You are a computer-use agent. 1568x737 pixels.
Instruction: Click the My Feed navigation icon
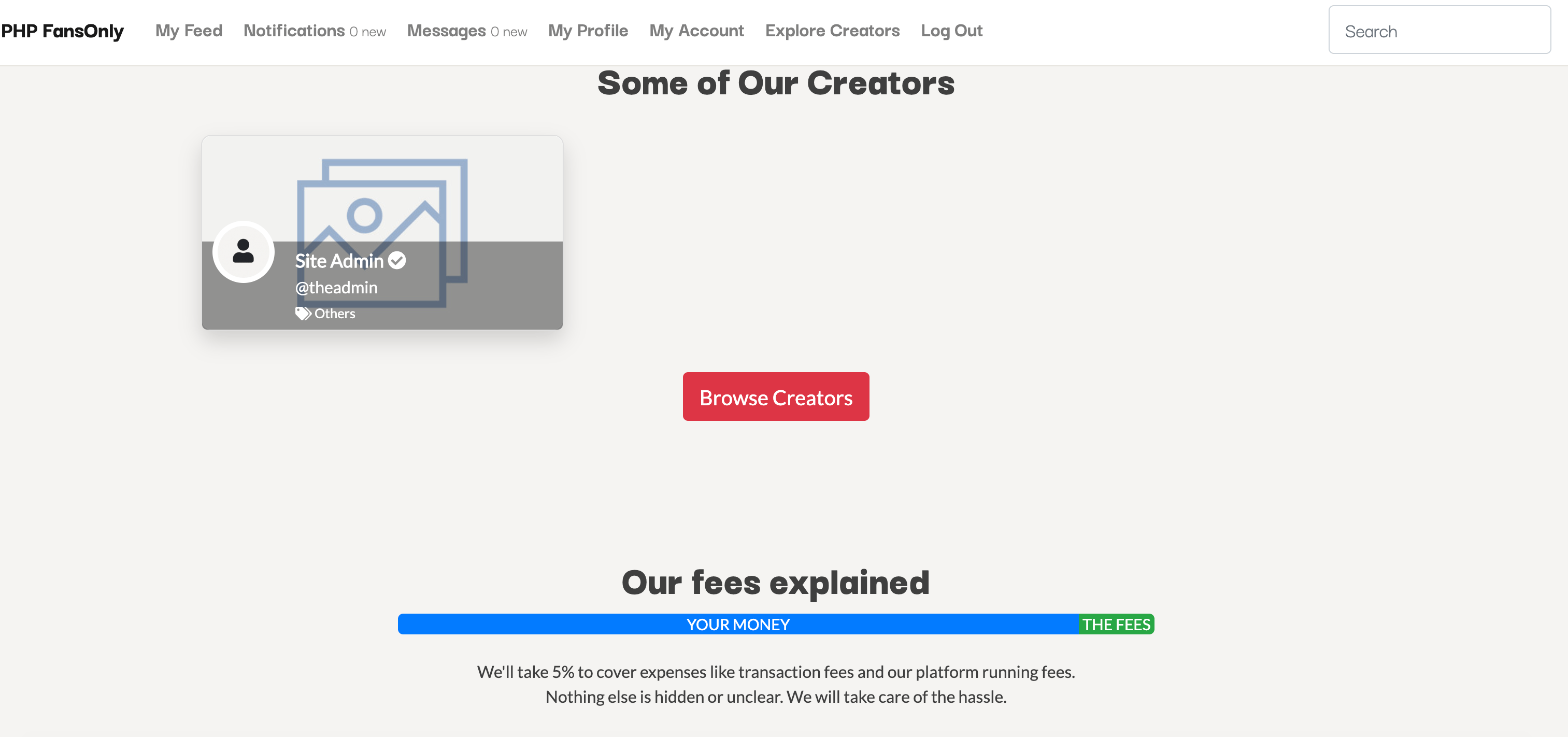pyautogui.click(x=188, y=30)
